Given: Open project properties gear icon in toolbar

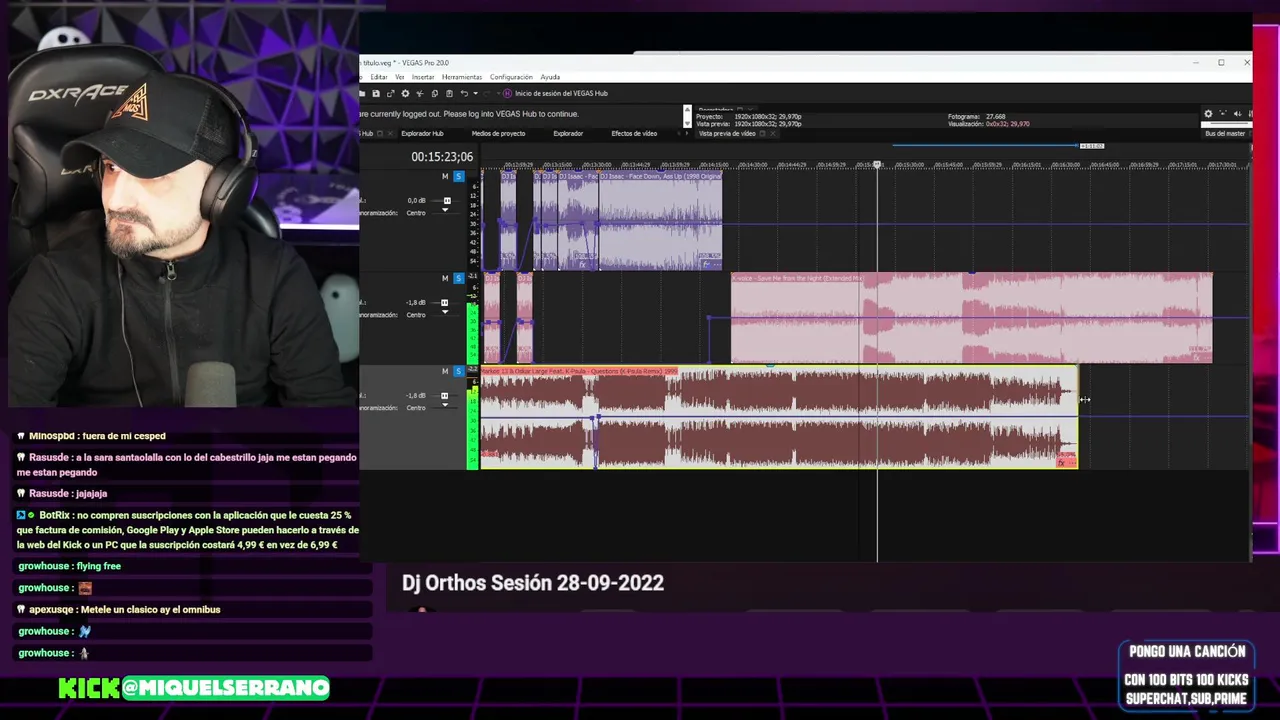Looking at the screenshot, I should click(405, 93).
